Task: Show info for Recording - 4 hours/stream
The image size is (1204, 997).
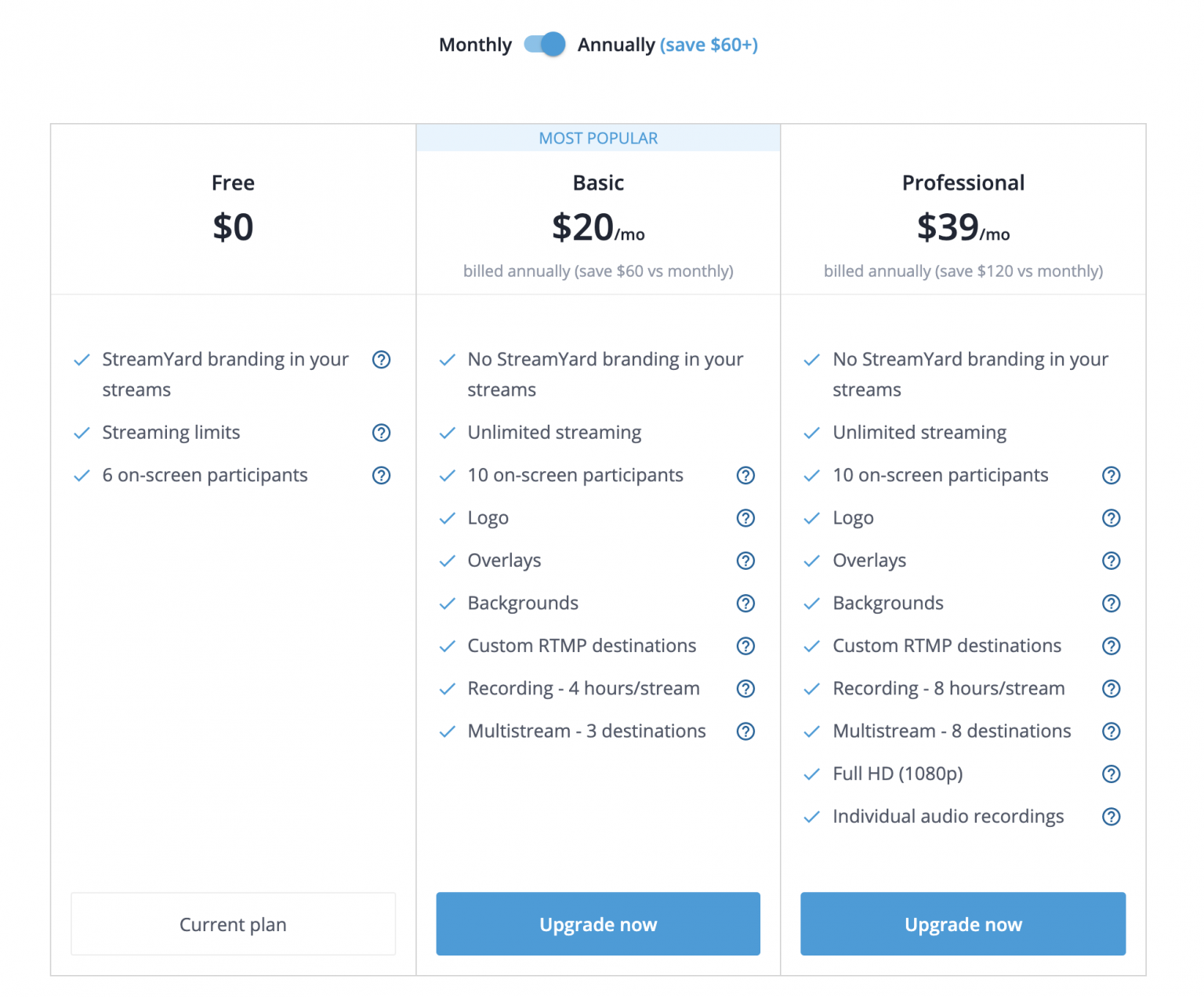Action: 746,689
